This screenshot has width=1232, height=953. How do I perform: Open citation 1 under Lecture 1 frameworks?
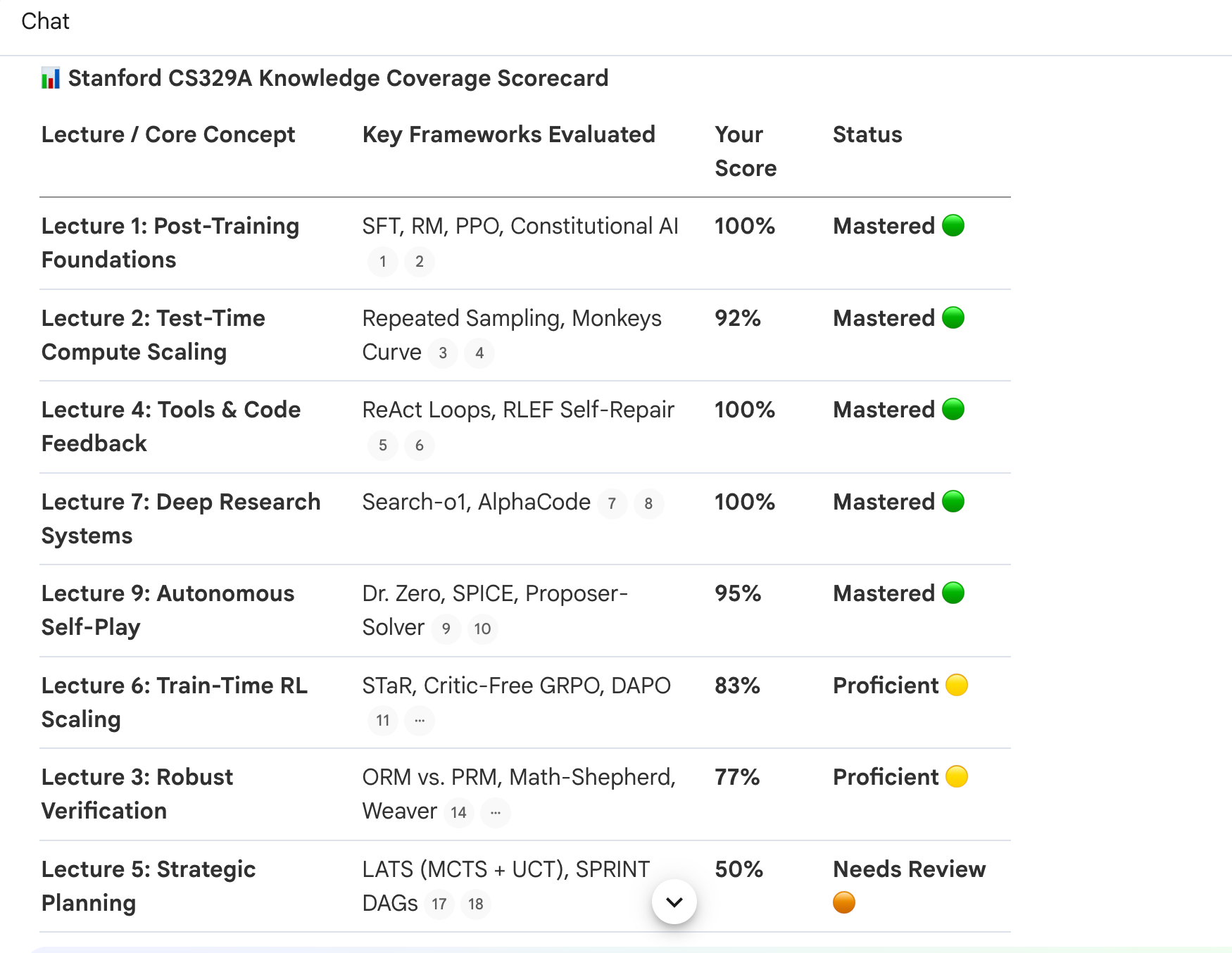[383, 262]
